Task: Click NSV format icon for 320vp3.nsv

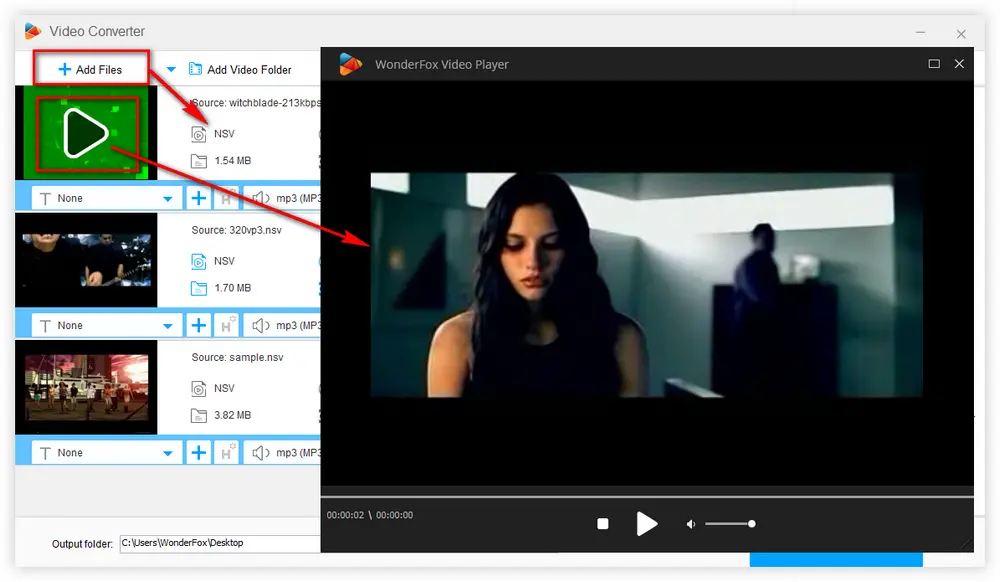Action: [x=199, y=261]
